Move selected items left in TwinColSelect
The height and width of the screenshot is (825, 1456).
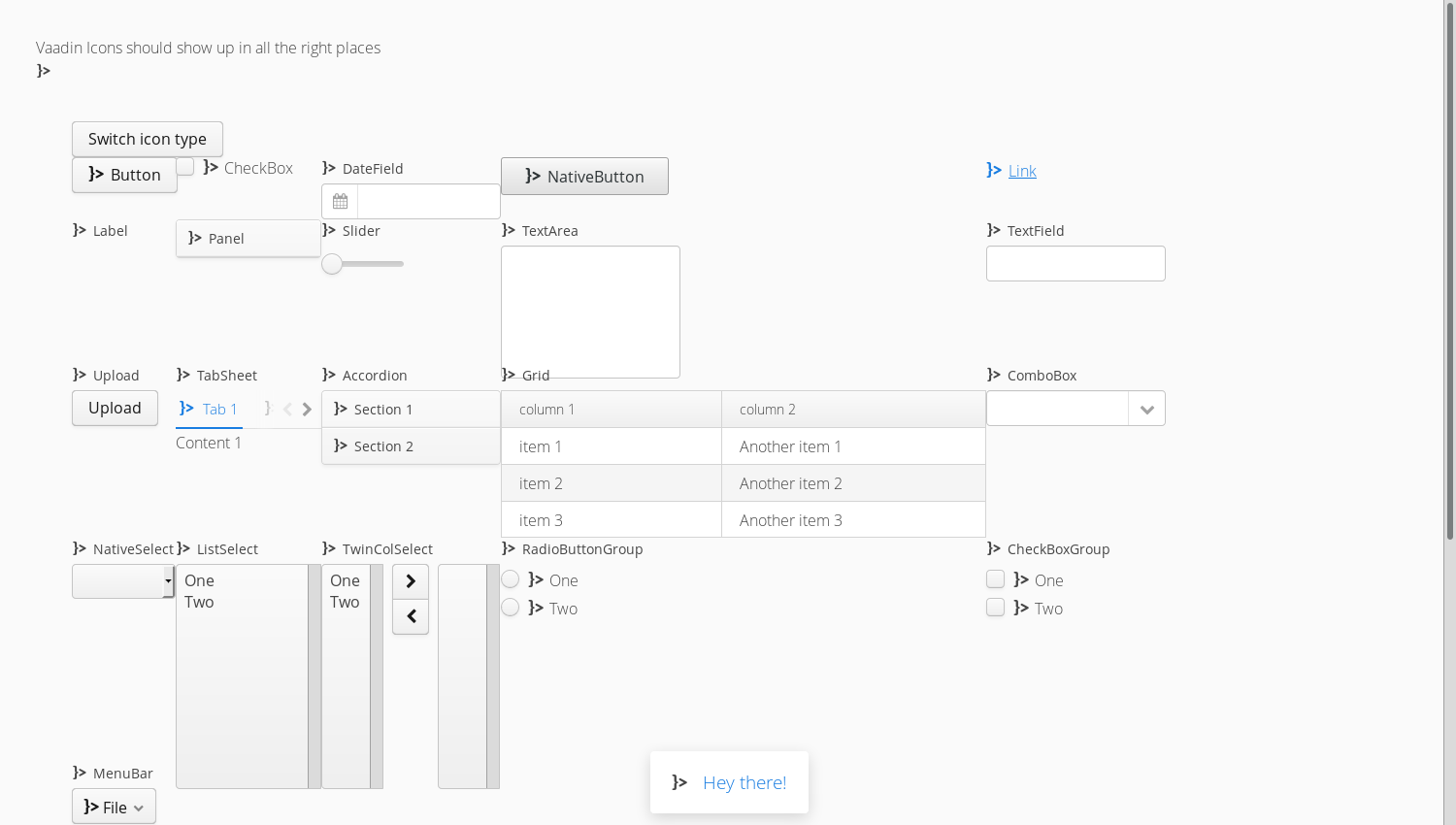(x=411, y=616)
